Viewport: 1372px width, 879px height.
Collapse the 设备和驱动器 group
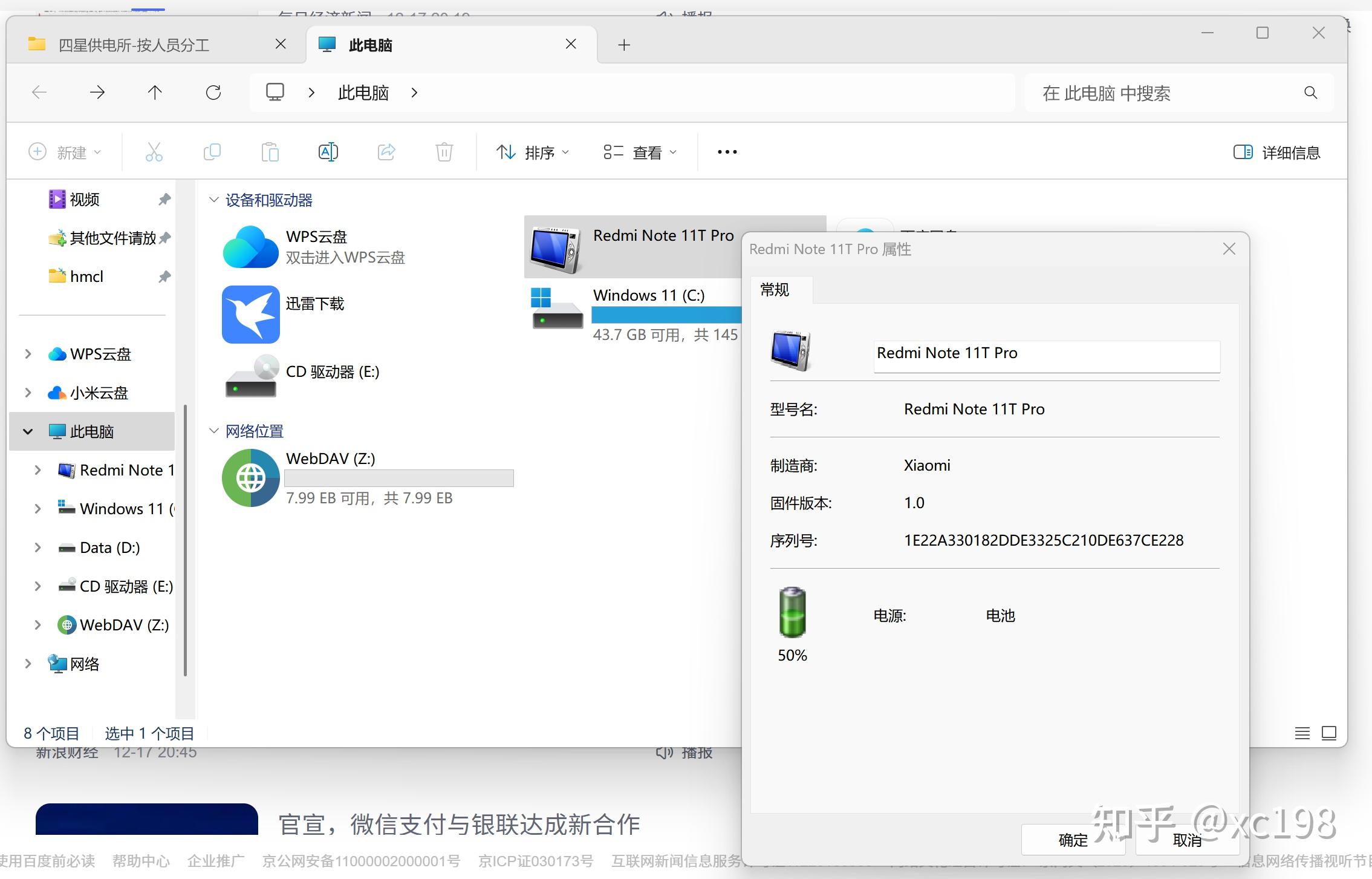pos(213,200)
